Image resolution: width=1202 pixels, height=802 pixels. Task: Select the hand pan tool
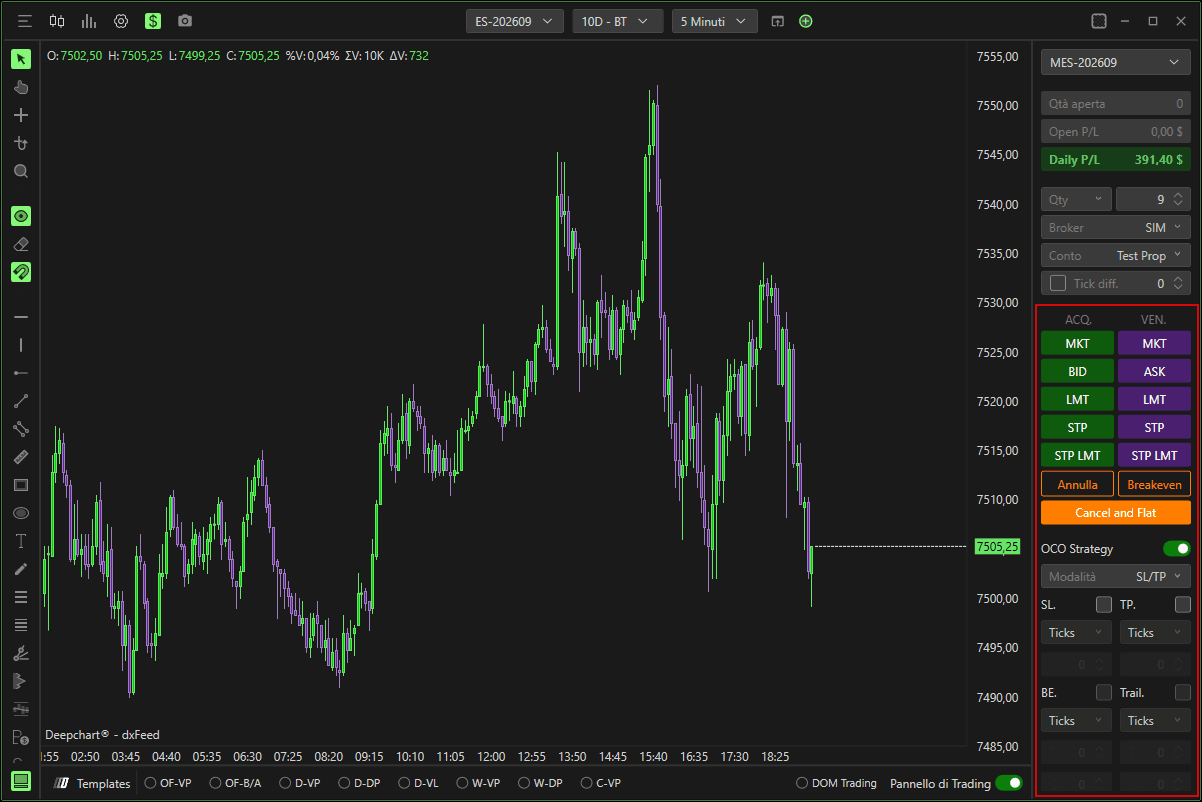(x=21, y=87)
